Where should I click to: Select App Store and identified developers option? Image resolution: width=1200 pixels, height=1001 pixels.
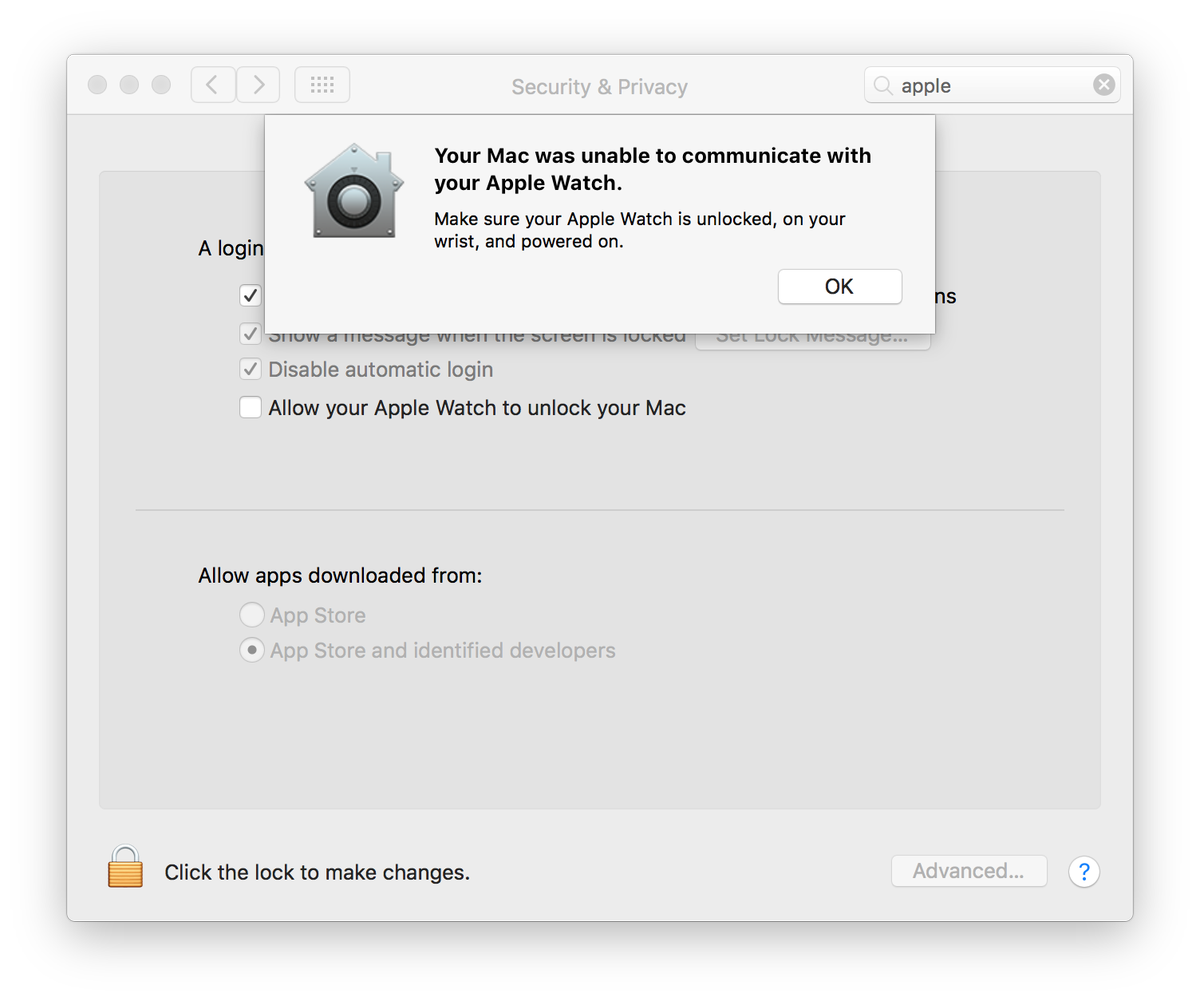[252, 650]
